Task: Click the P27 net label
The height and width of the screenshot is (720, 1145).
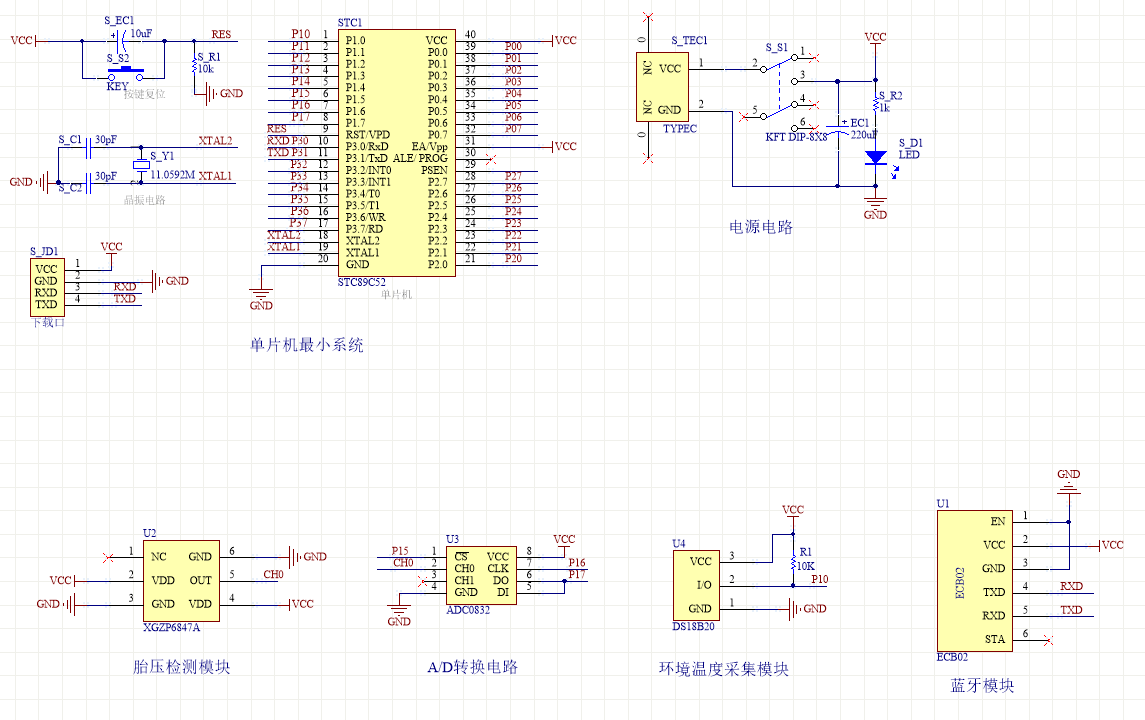Action: tap(513, 176)
